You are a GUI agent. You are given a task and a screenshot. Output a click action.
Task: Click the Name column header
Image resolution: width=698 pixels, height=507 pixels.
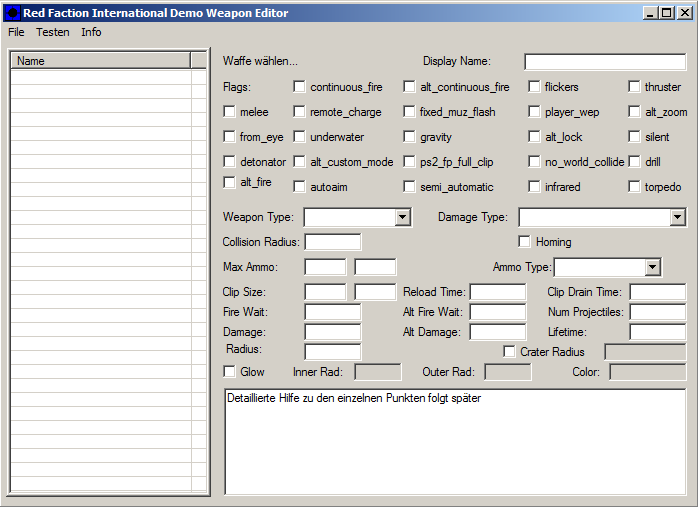[100, 61]
